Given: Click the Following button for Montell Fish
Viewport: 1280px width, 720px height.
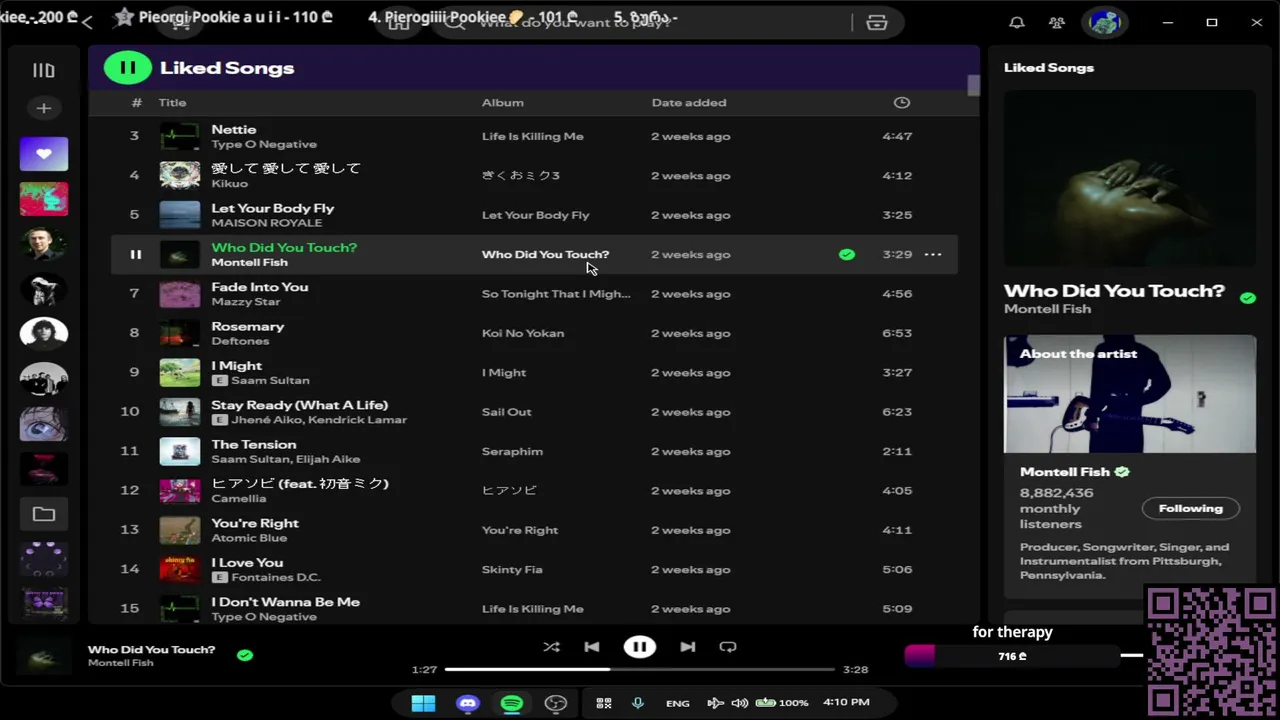Looking at the screenshot, I should (x=1191, y=508).
